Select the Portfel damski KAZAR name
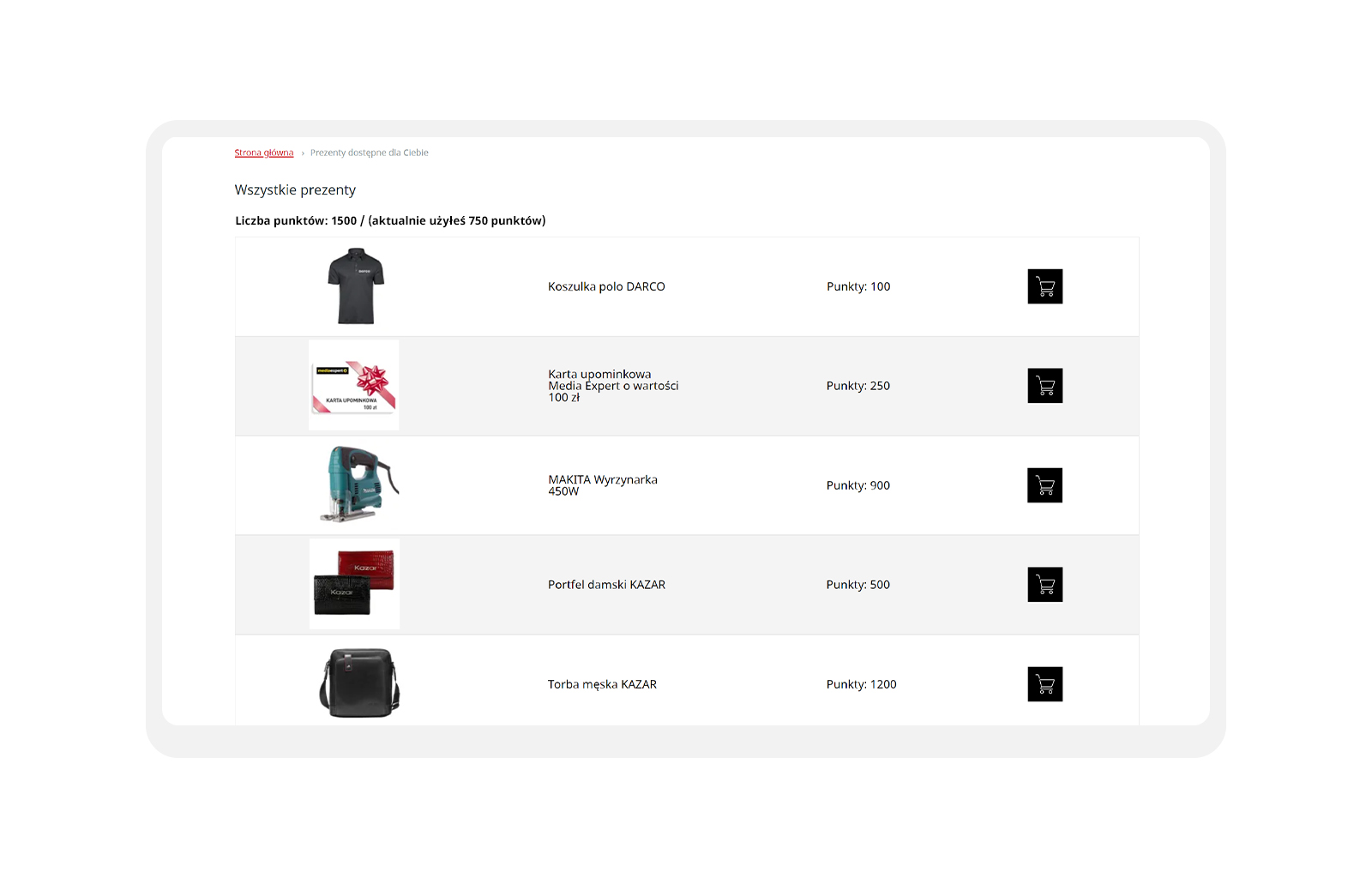Image resolution: width=1372 pixels, height=878 pixels. 606,585
